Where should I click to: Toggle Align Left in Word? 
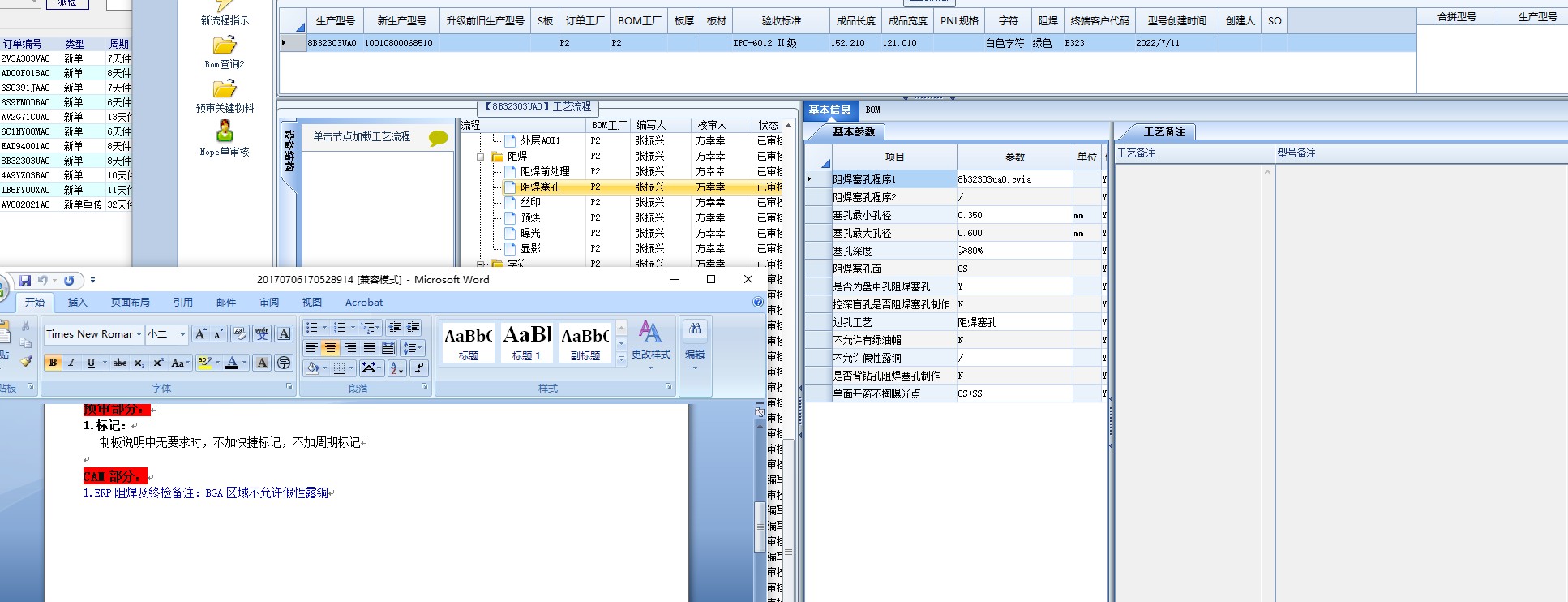[x=311, y=348]
